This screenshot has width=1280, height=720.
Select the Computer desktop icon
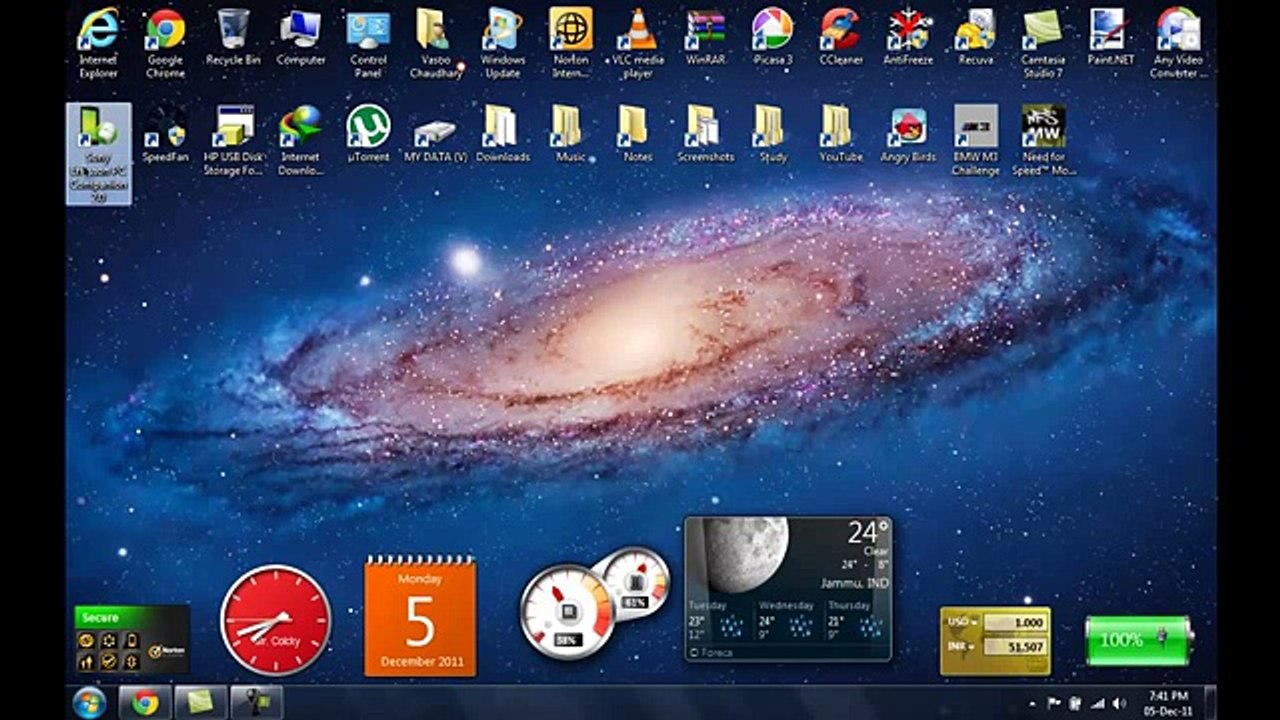coord(300,37)
